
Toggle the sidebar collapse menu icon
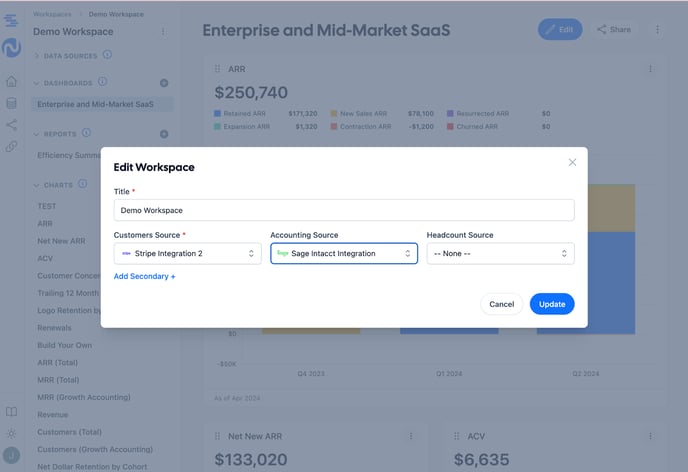tap(11, 20)
